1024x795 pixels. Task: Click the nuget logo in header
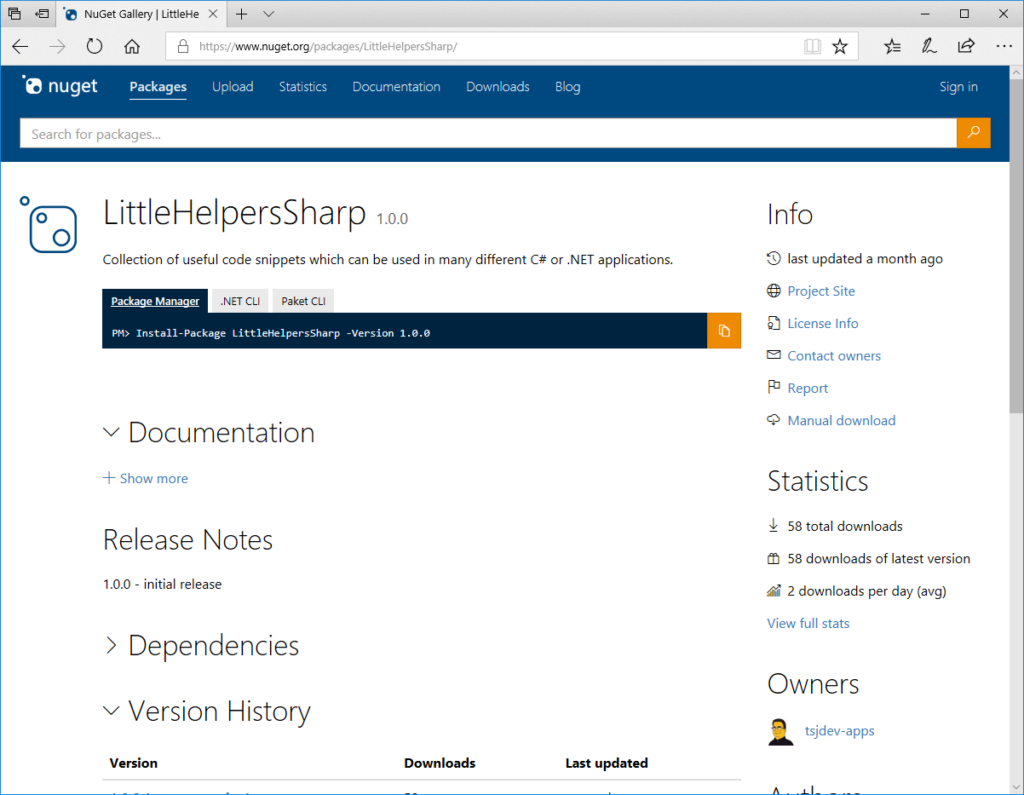tap(61, 87)
